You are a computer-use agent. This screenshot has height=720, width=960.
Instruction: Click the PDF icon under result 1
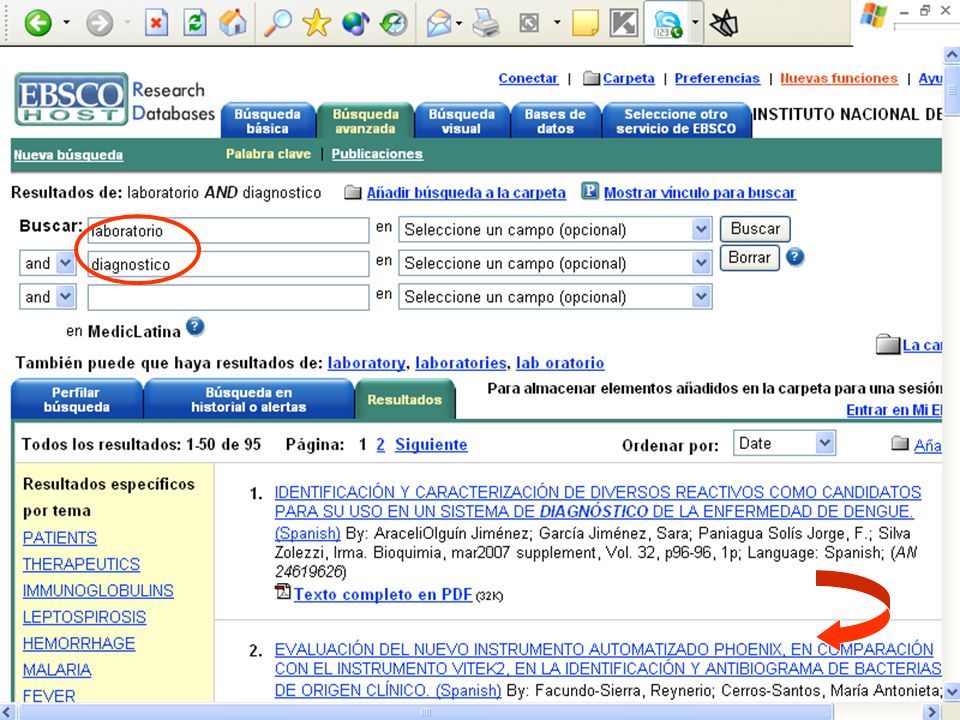point(282,591)
